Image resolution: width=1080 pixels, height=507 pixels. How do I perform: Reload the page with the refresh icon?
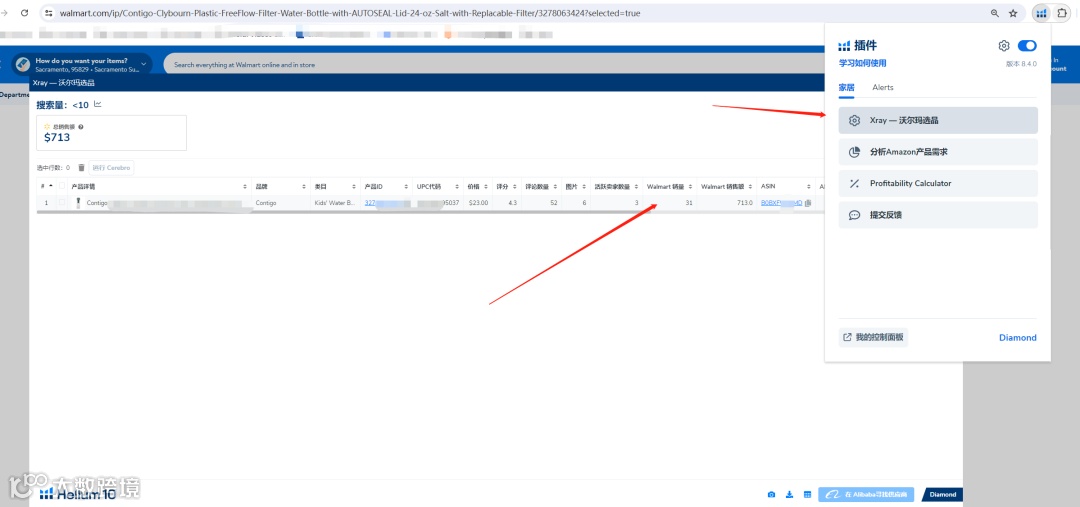[24, 13]
